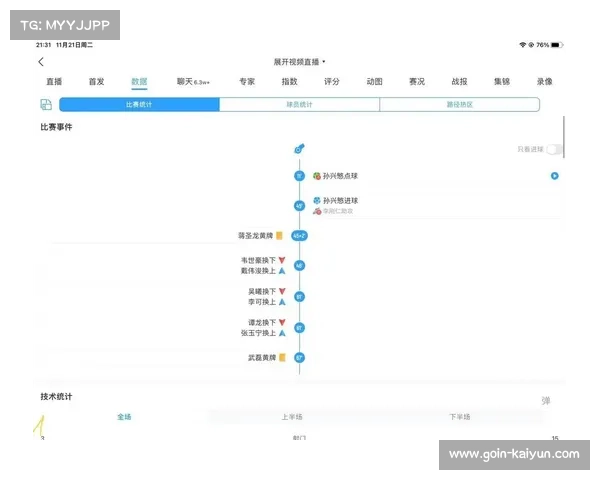Tap timeline marker for 谭龙 substitution
Image resolution: width=600 pixels, height=480 pixels.
[x=299, y=328]
